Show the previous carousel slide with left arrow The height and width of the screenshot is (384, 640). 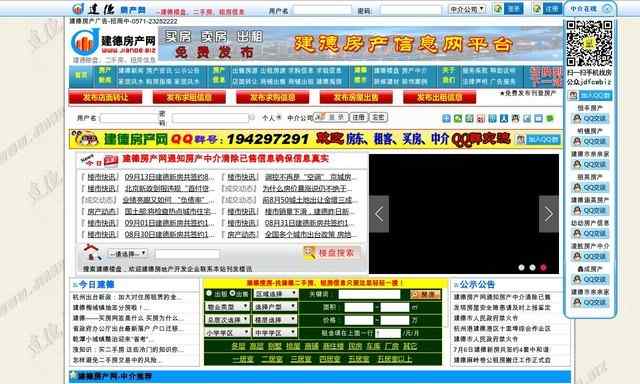coord(379,214)
